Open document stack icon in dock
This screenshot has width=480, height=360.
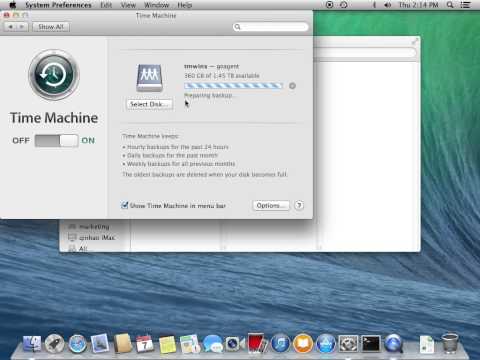[427, 344]
